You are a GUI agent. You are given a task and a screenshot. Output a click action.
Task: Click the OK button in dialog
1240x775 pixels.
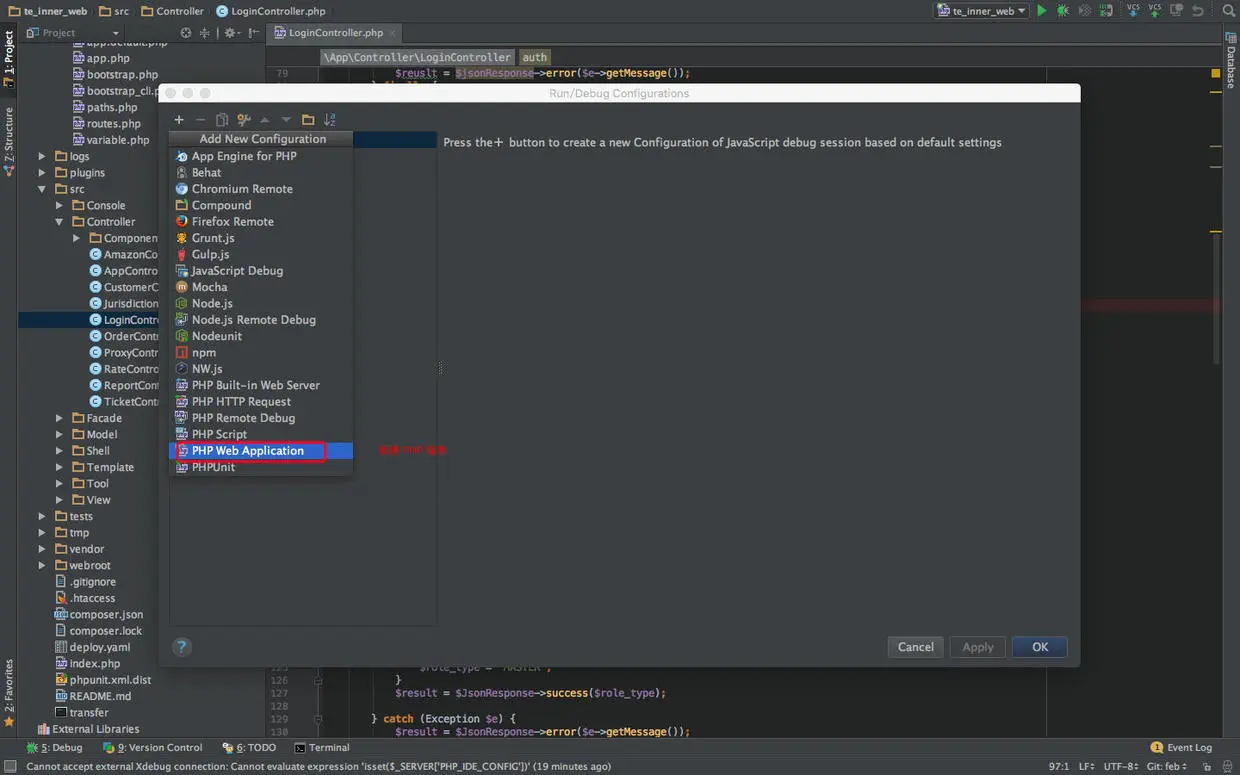tap(1040, 647)
